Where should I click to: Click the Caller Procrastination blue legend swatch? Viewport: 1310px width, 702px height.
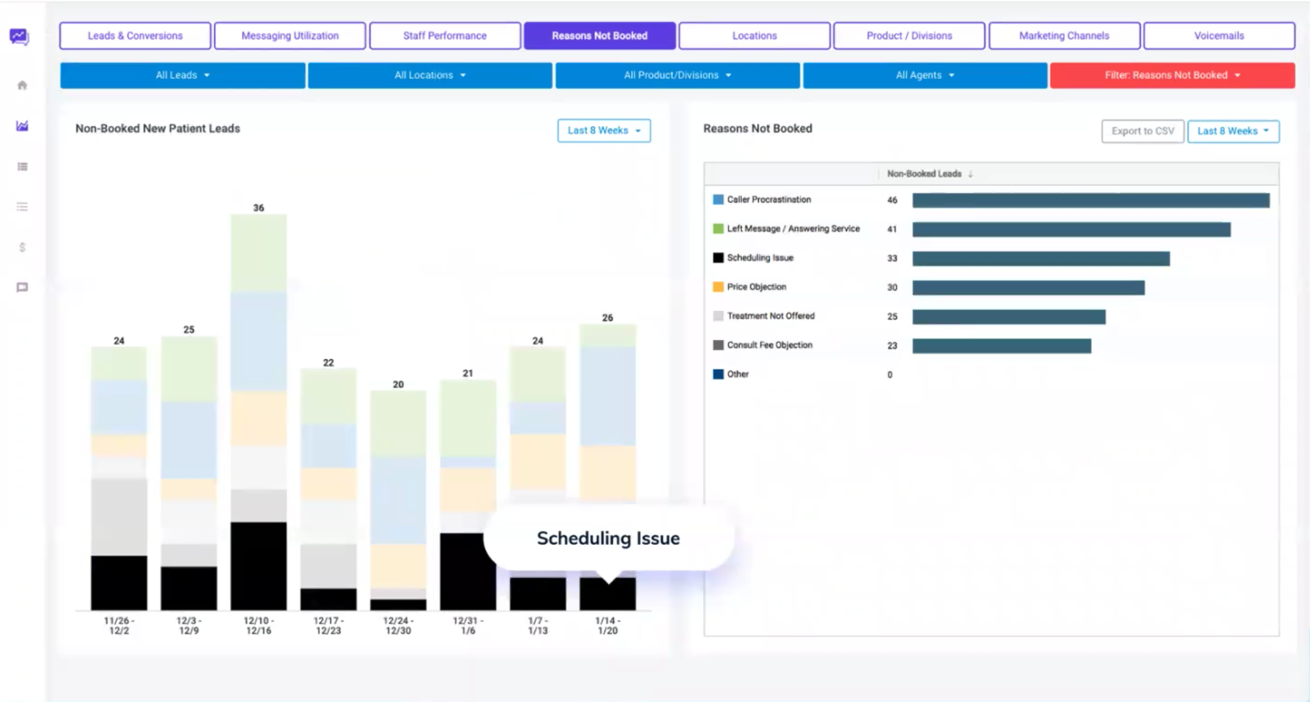(715, 199)
